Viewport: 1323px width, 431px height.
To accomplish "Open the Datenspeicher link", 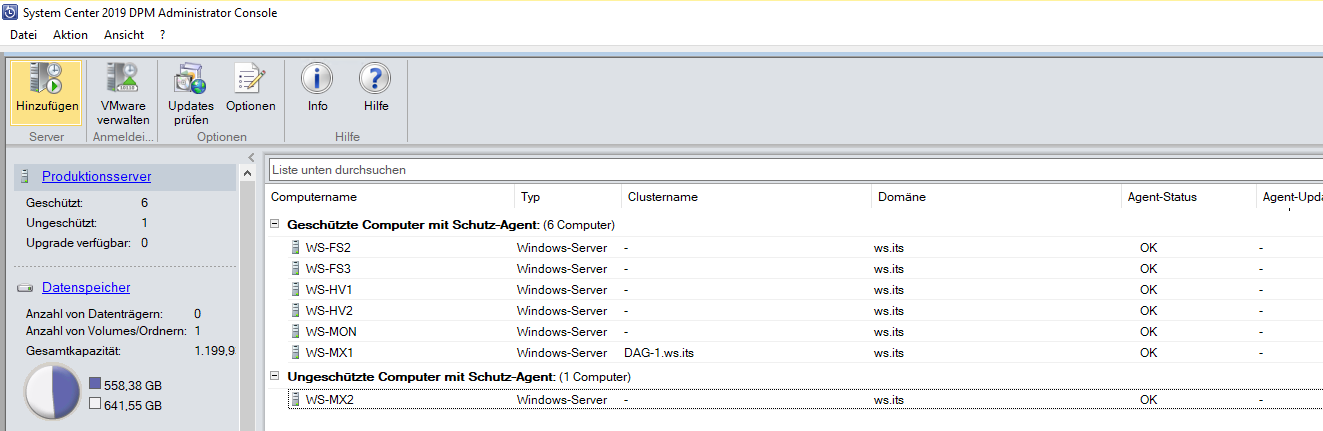I will [86, 288].
